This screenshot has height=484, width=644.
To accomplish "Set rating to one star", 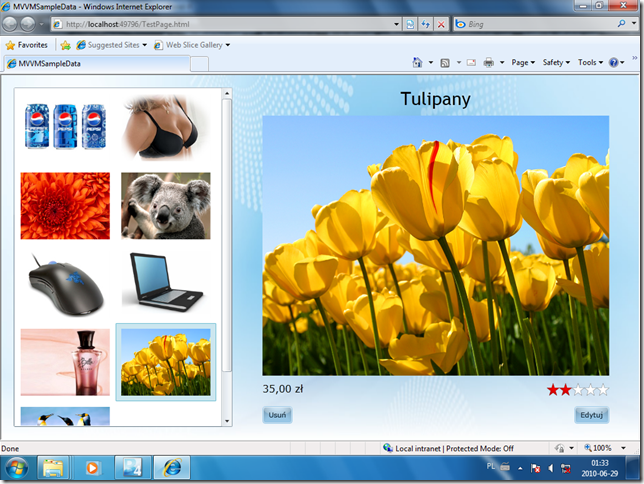I will 553,390.
